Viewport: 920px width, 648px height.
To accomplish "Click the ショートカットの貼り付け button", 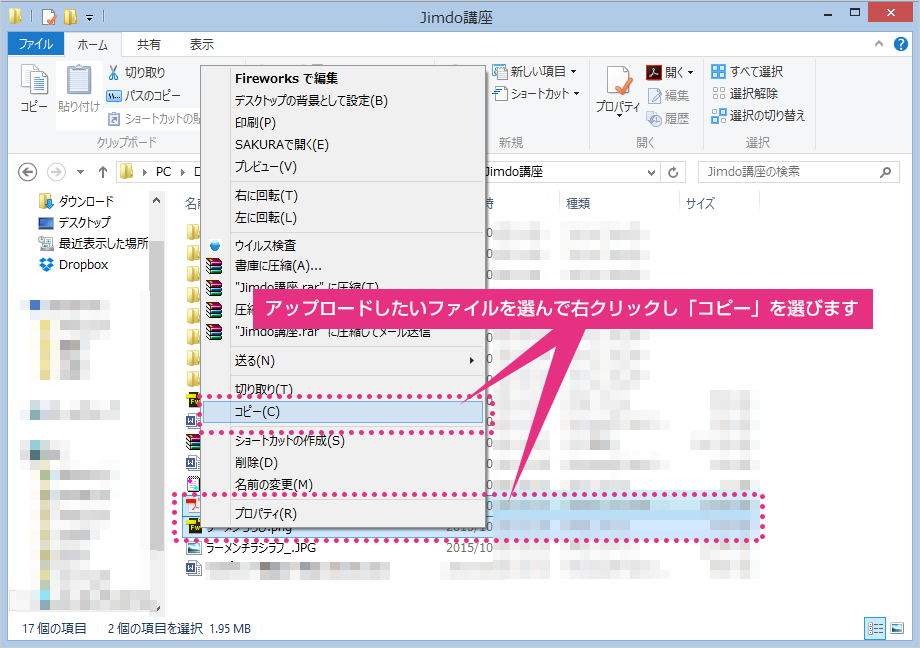I will click(x=154, y=119).
